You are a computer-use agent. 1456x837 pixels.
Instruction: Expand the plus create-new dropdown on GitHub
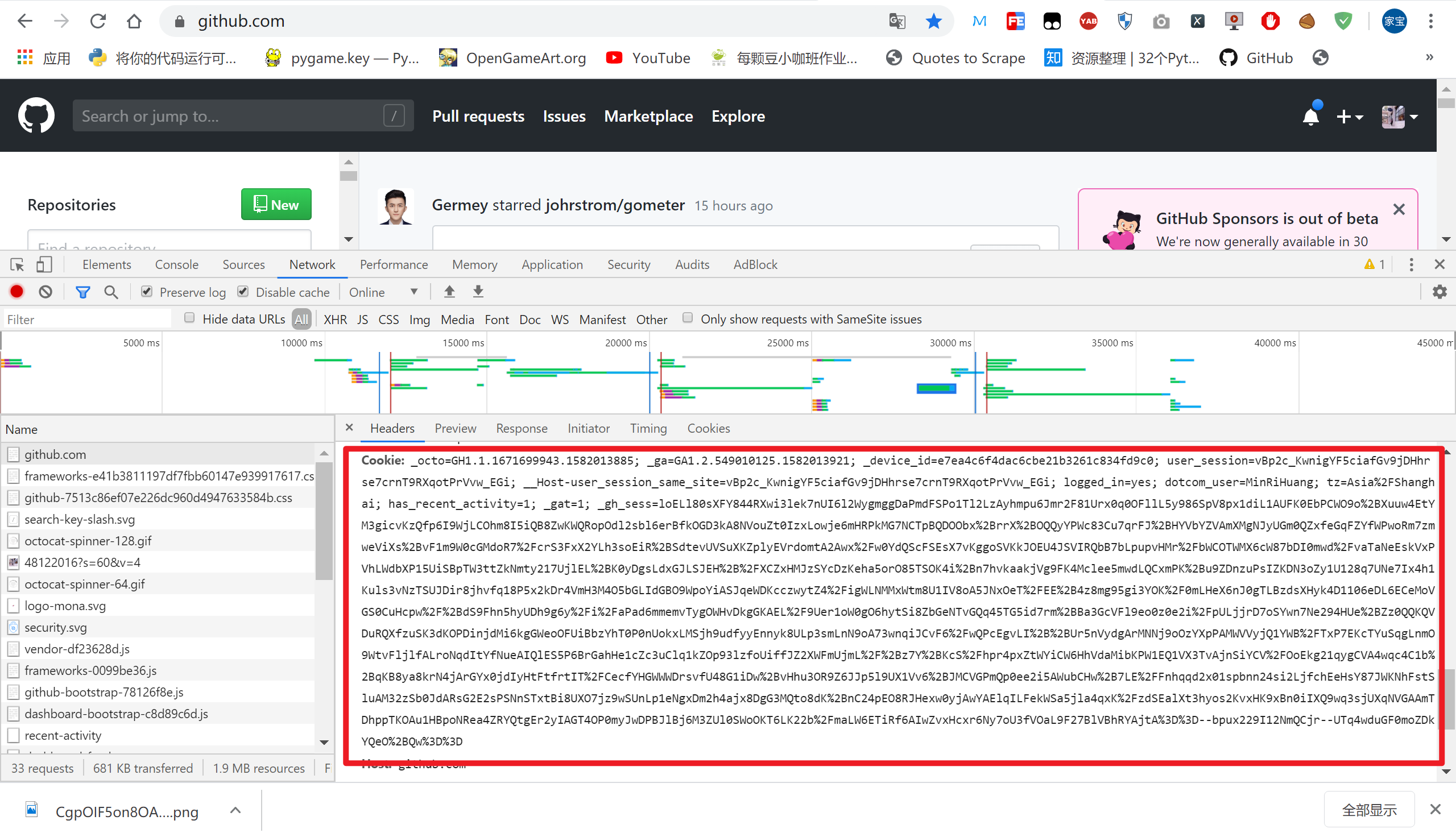1349,117
